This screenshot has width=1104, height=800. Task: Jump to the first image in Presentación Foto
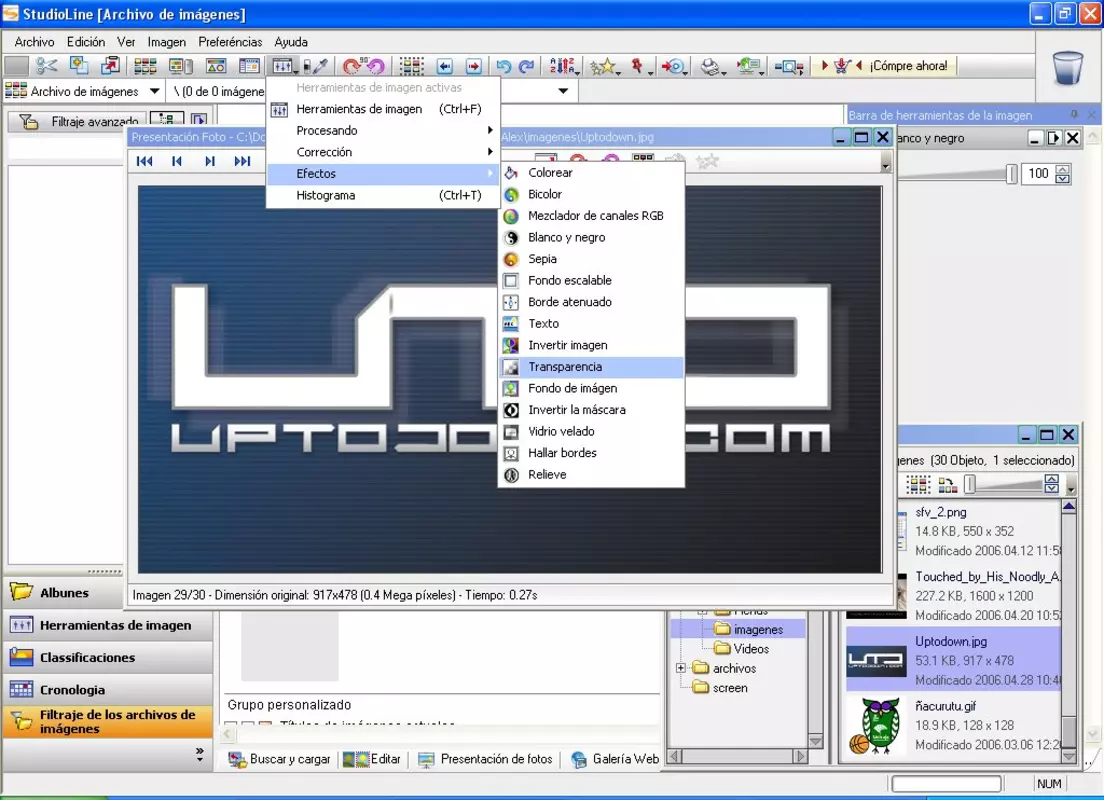point(144,161)
